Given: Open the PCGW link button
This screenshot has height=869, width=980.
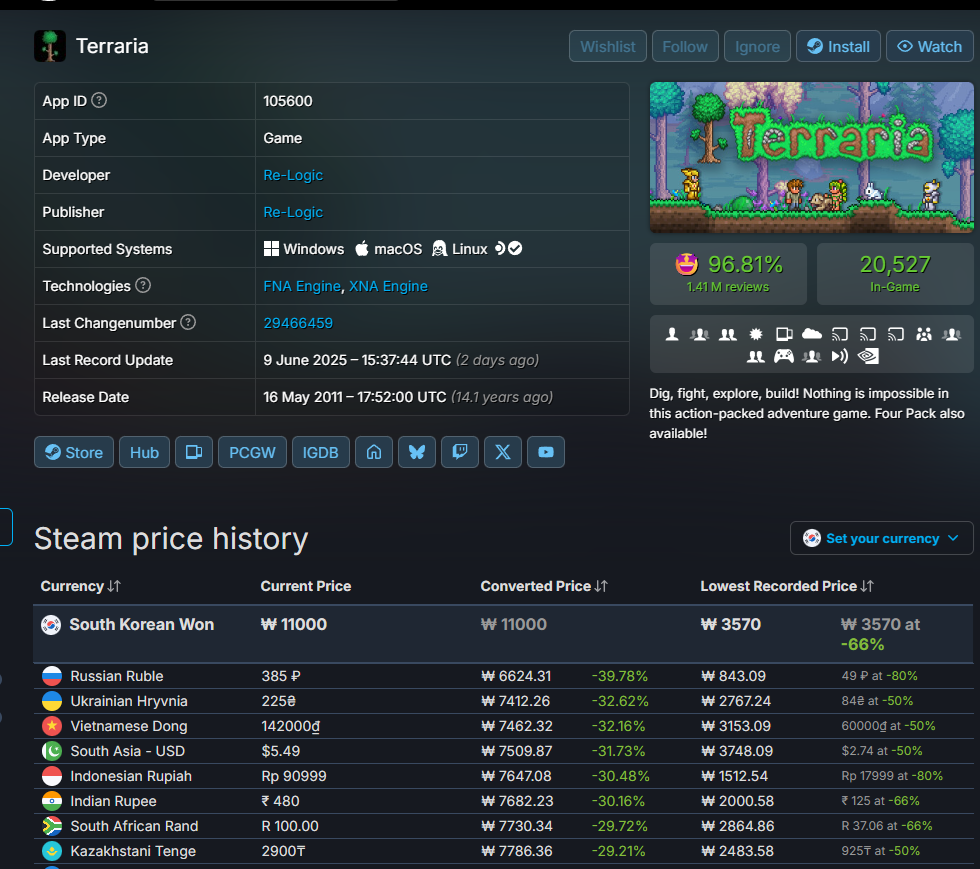Looking at the screenshot, I should (252, 452).
